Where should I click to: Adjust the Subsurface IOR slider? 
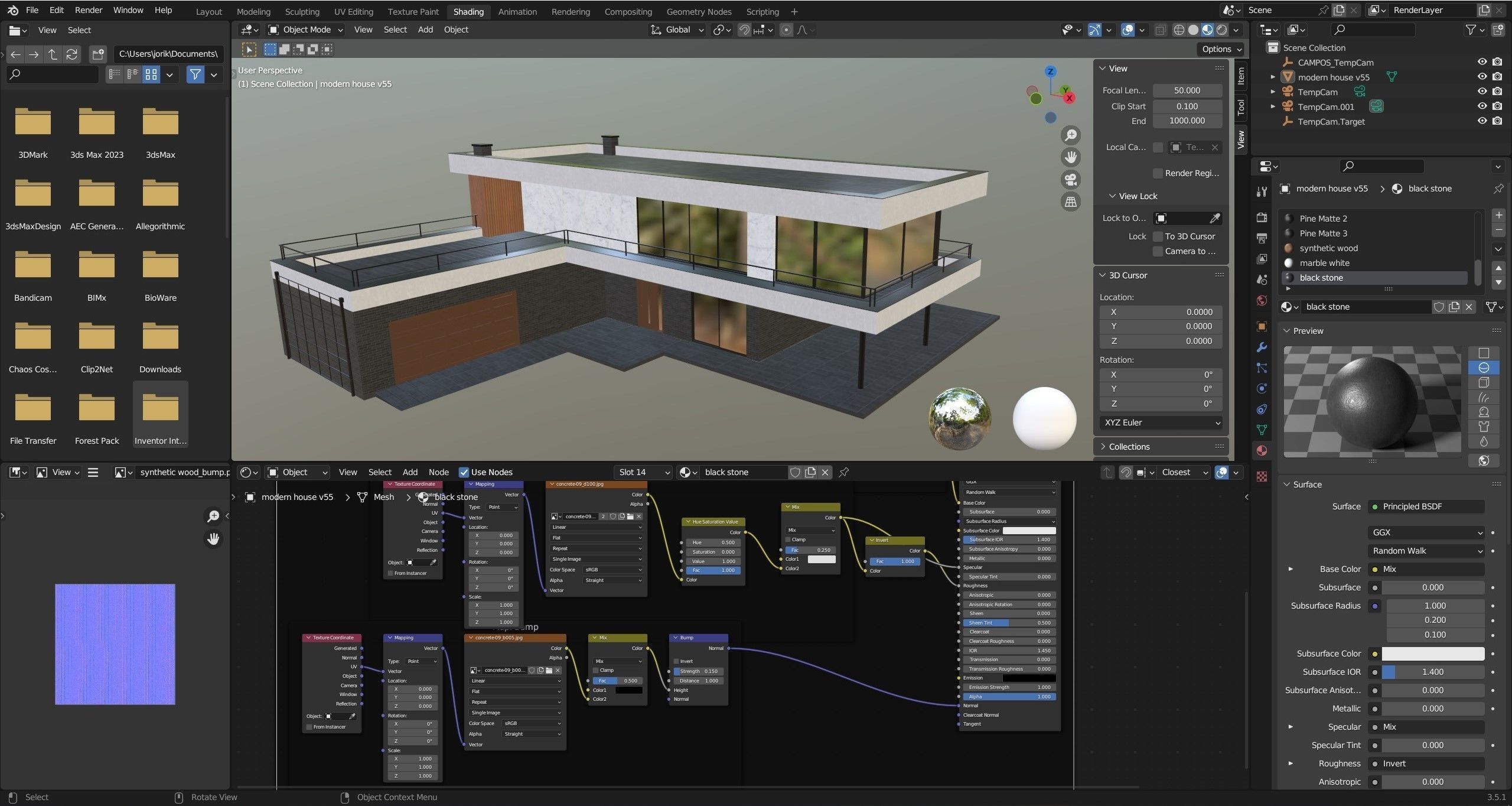[1432, 672]
